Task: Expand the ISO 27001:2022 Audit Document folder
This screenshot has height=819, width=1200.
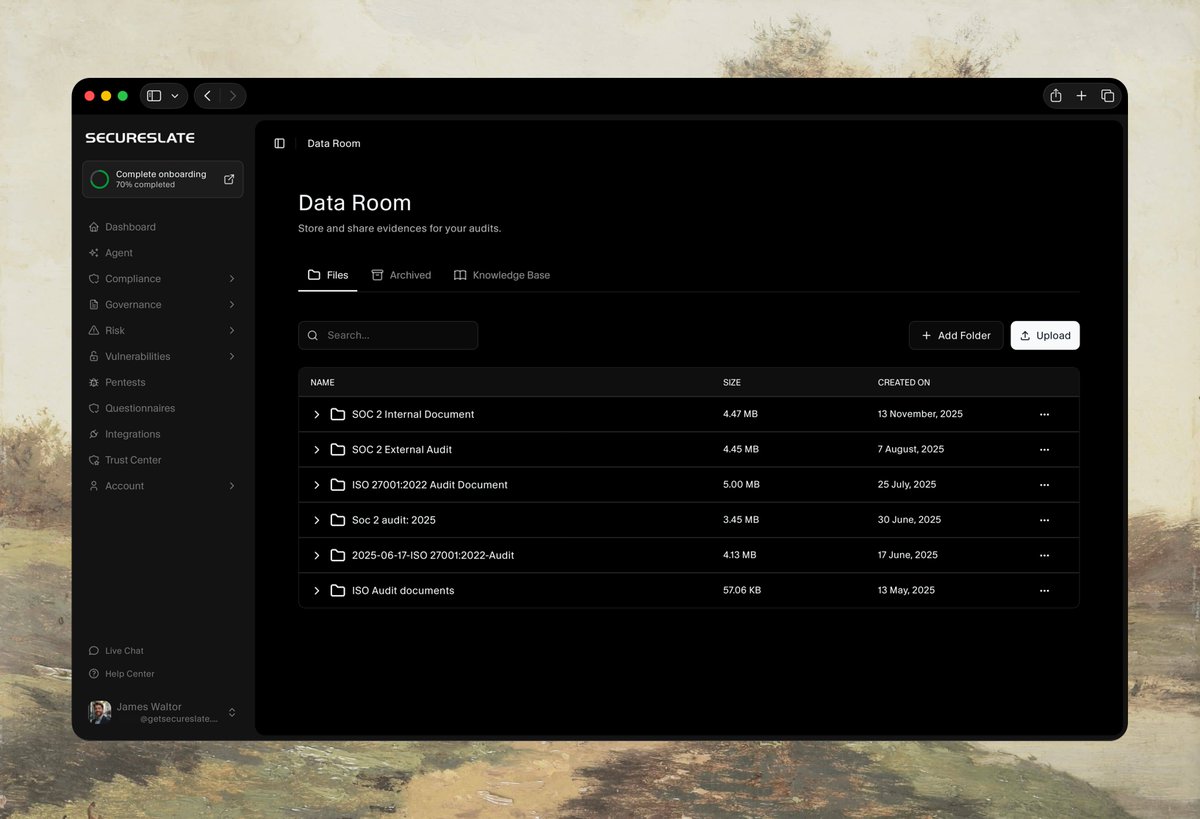Action: pos(317,485)
